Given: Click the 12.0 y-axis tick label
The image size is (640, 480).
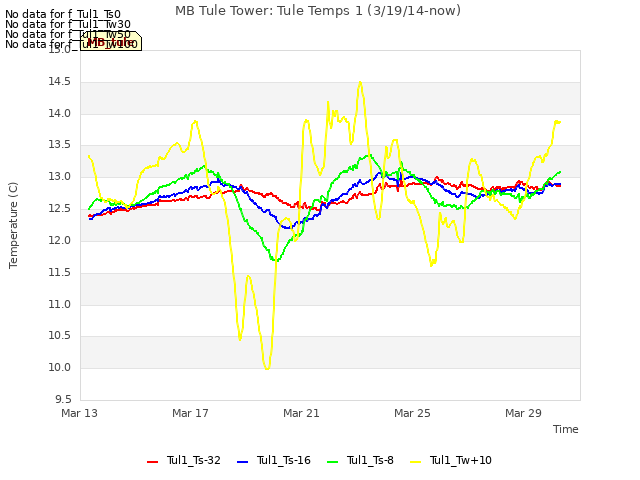Looking at the screenshot, I should click(x=60, y=240).
